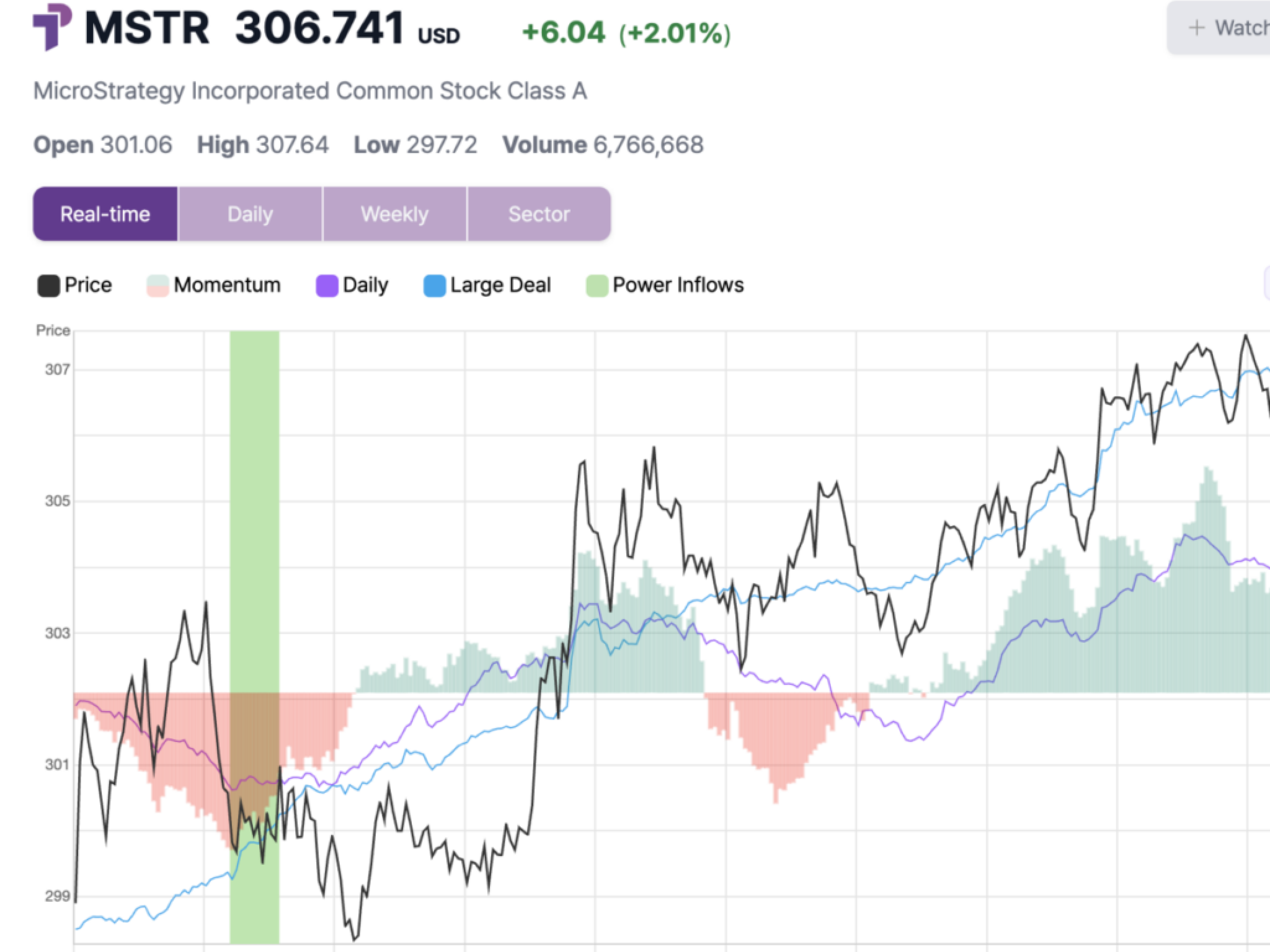
Task: Toggle the blue Large Deal swatch
Action: pos(434,286)
